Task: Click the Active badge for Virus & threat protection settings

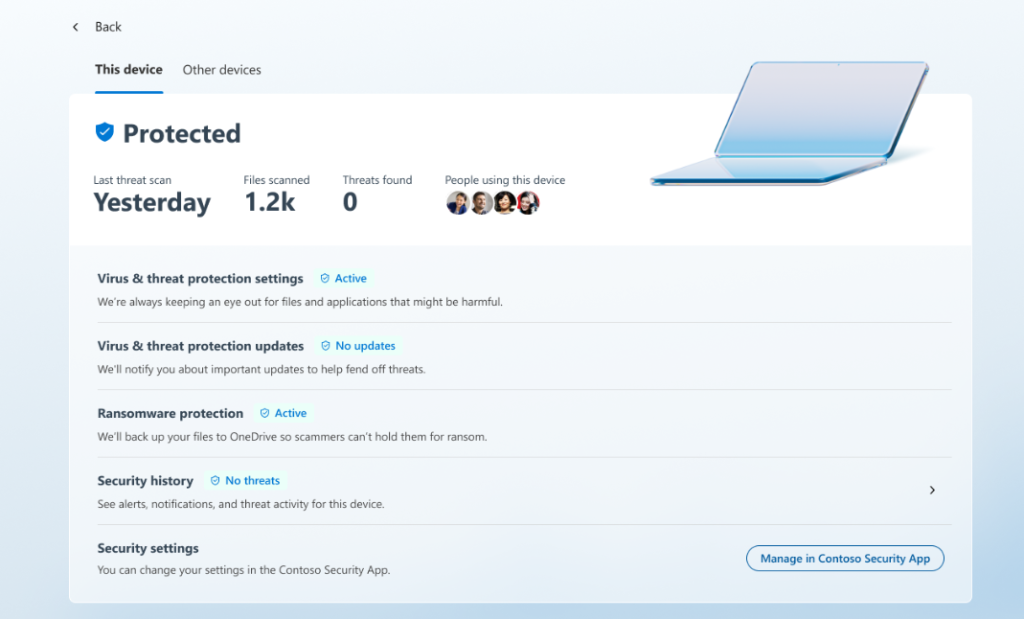Action: 343,279
